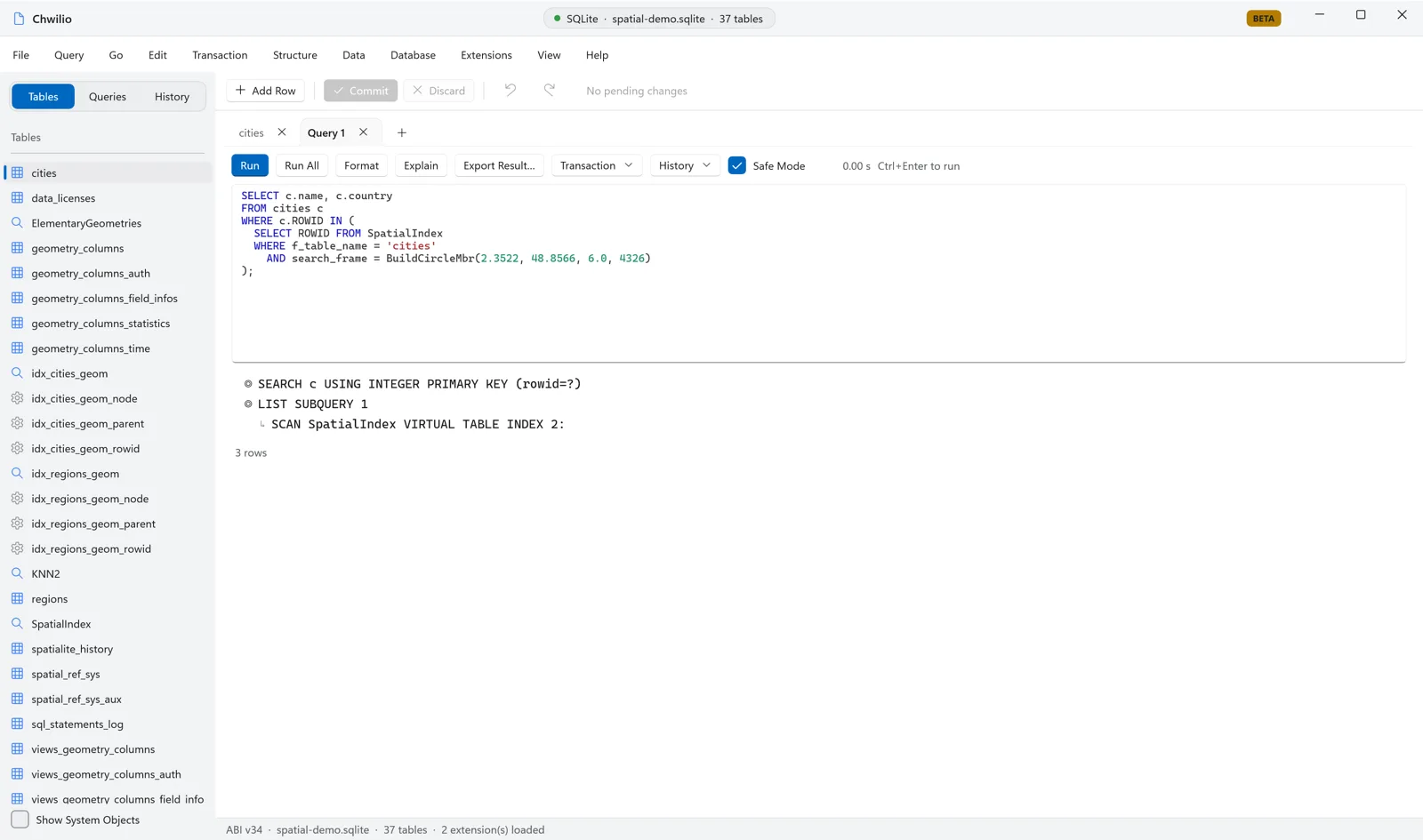The width and height of the screenshot is (1423, 840).
Task: Select views_geometry_columns_auth table
Action: pos(108,774)
